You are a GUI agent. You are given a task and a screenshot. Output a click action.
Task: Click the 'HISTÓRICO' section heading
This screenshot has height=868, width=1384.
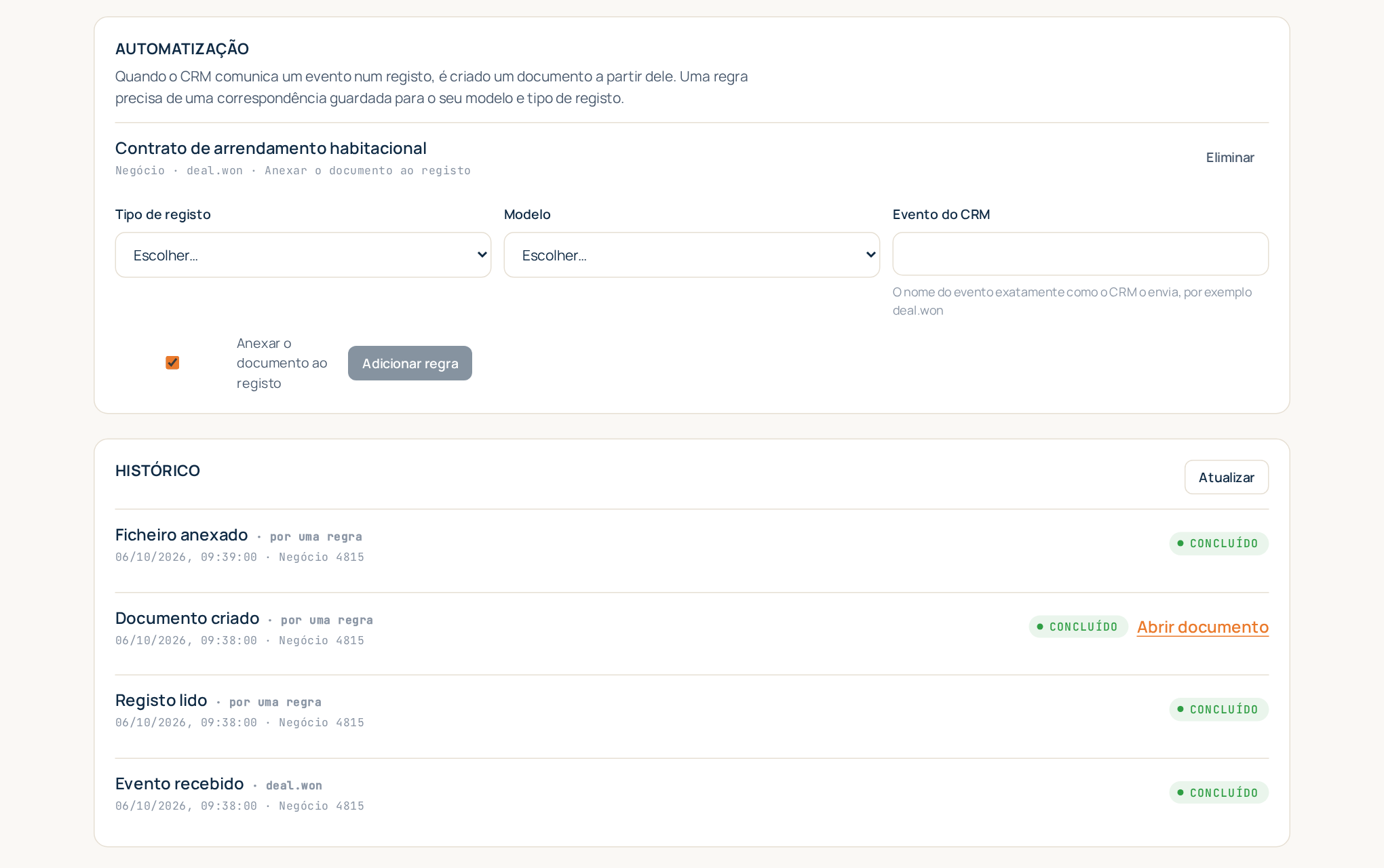[157, 471]
